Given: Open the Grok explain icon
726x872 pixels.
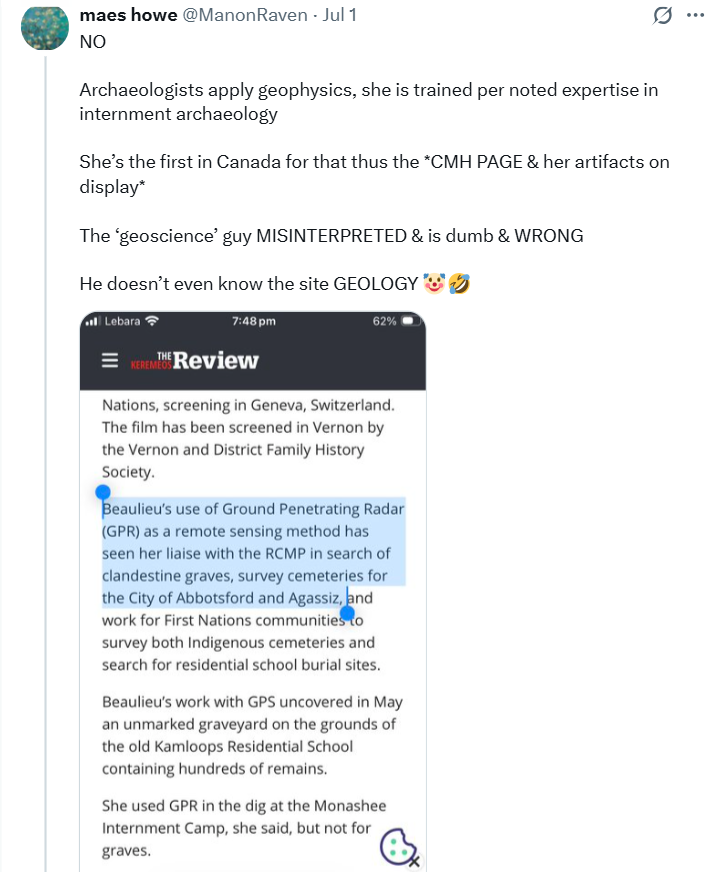Looking at the screenshot, I should pyautogui.click(x=662, y=16).
